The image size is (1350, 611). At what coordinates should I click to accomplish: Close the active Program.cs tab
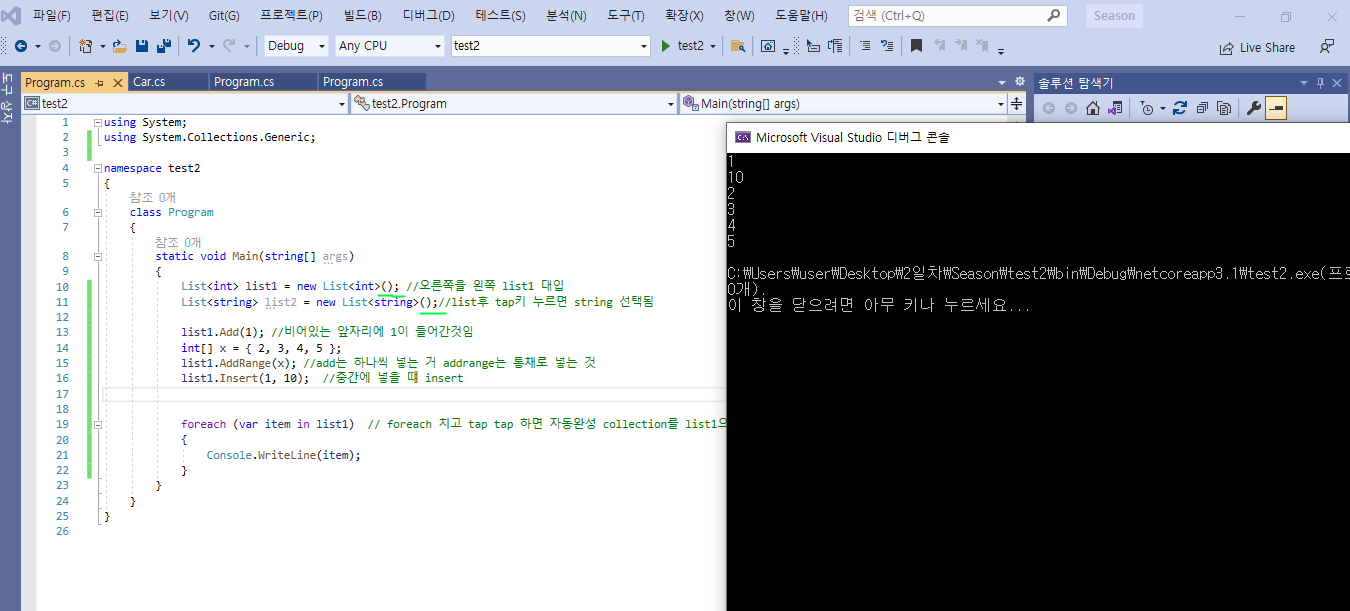click(x=118, y=83)
